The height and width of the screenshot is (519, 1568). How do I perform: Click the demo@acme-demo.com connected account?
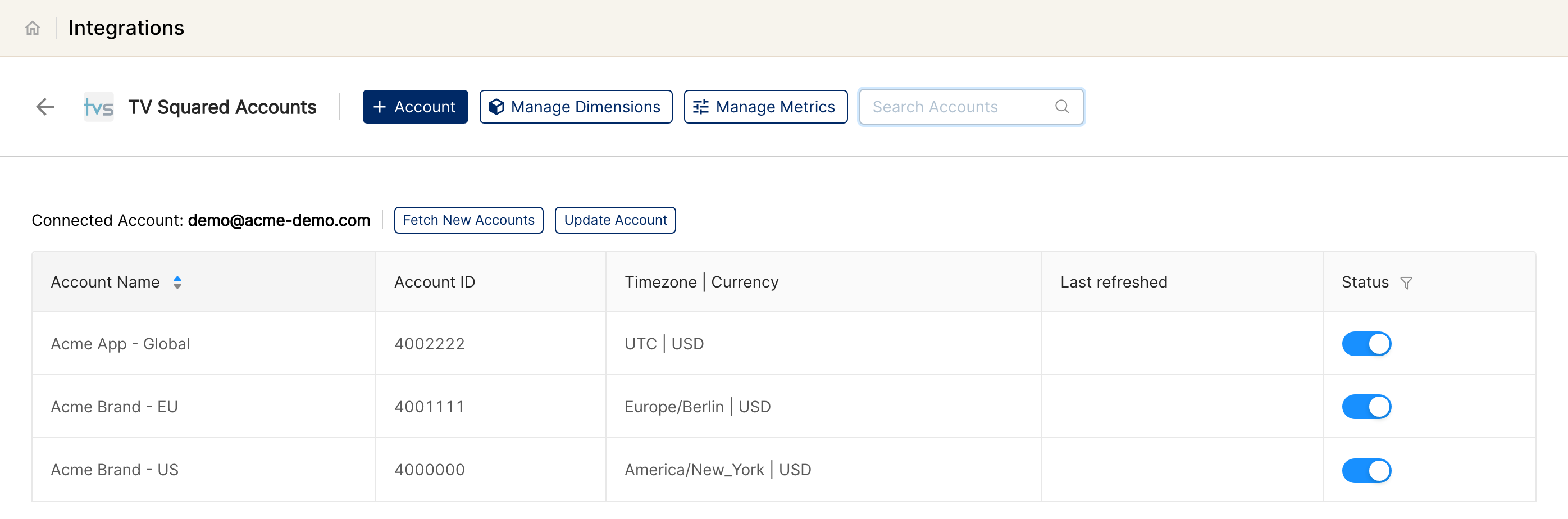click(279, 220)
